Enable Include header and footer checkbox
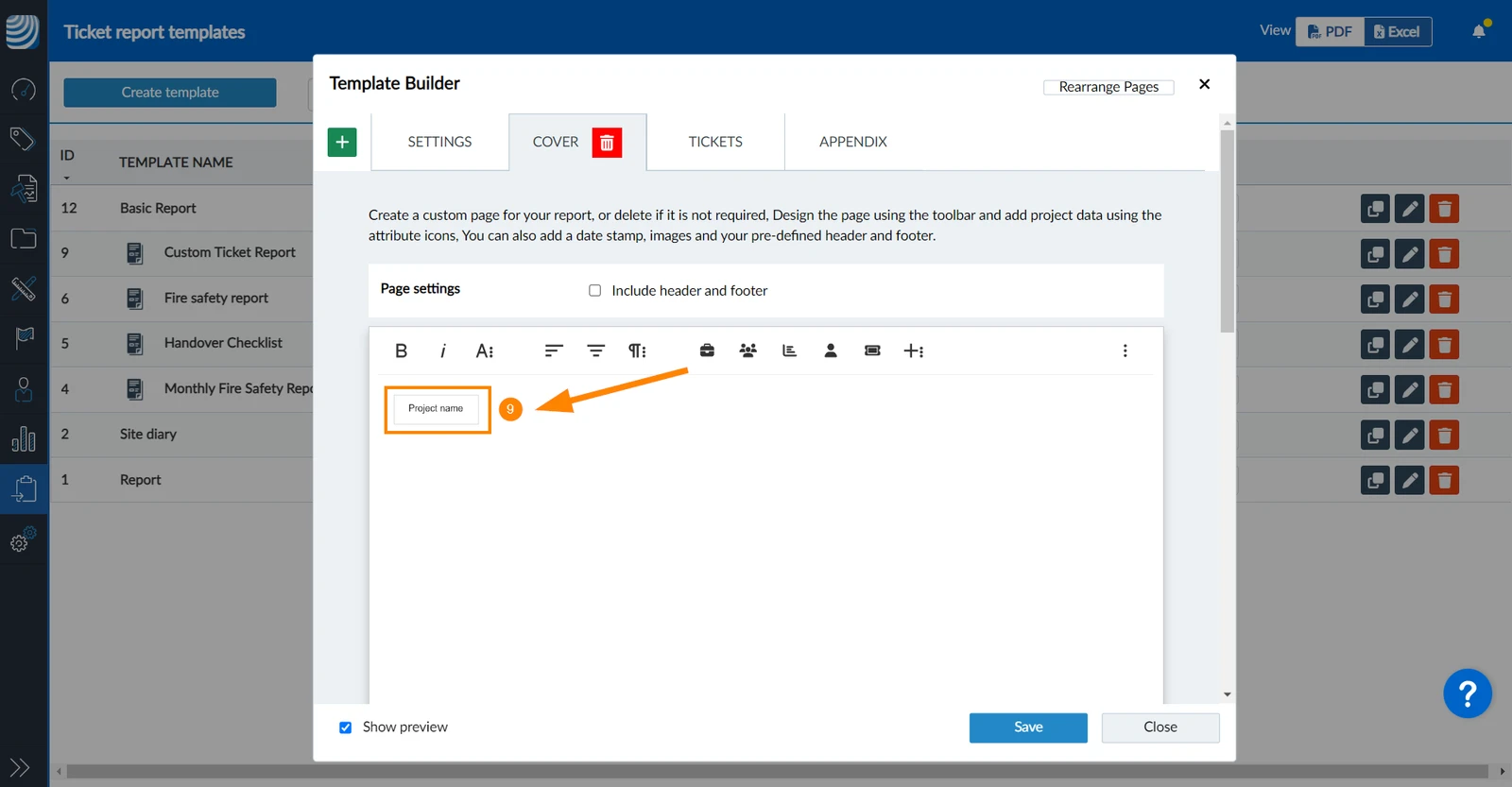This screenshot has width=1512, height=787. coord(595,290)
